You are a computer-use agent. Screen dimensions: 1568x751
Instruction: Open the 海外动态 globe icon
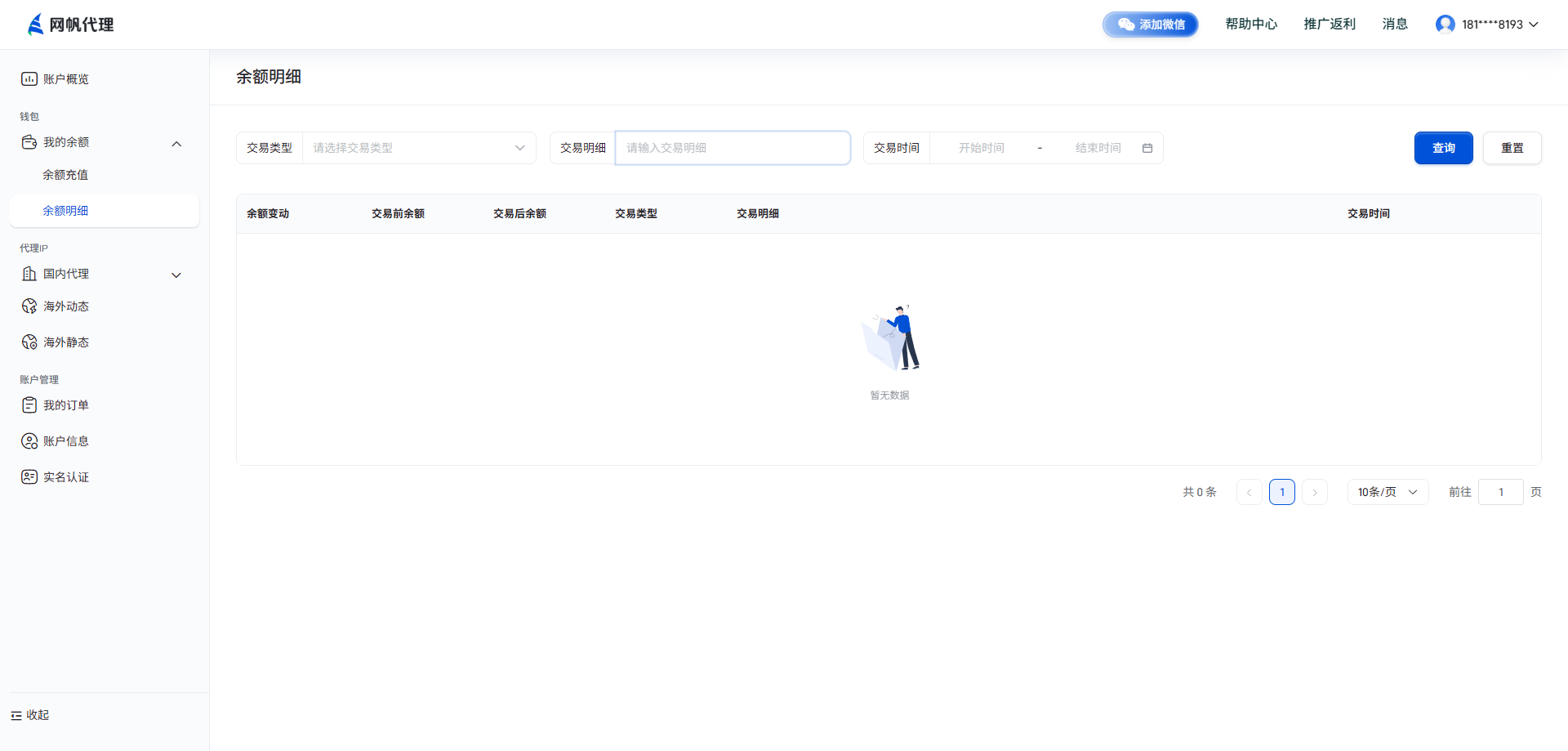coord(29,306)
